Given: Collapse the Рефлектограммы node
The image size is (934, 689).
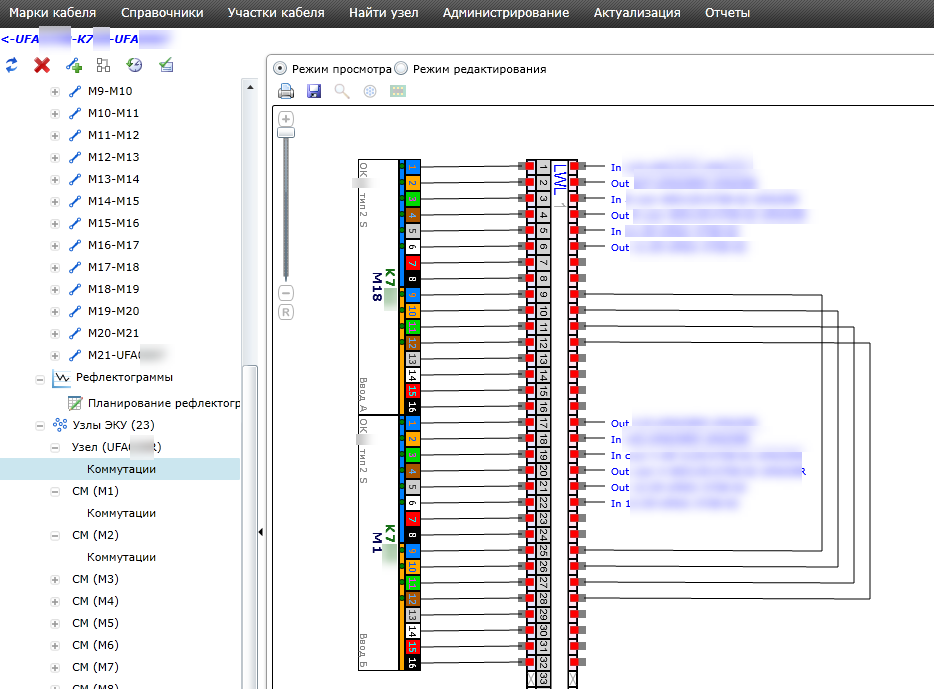Looking at the screenshot, I should tap(40, 379).
